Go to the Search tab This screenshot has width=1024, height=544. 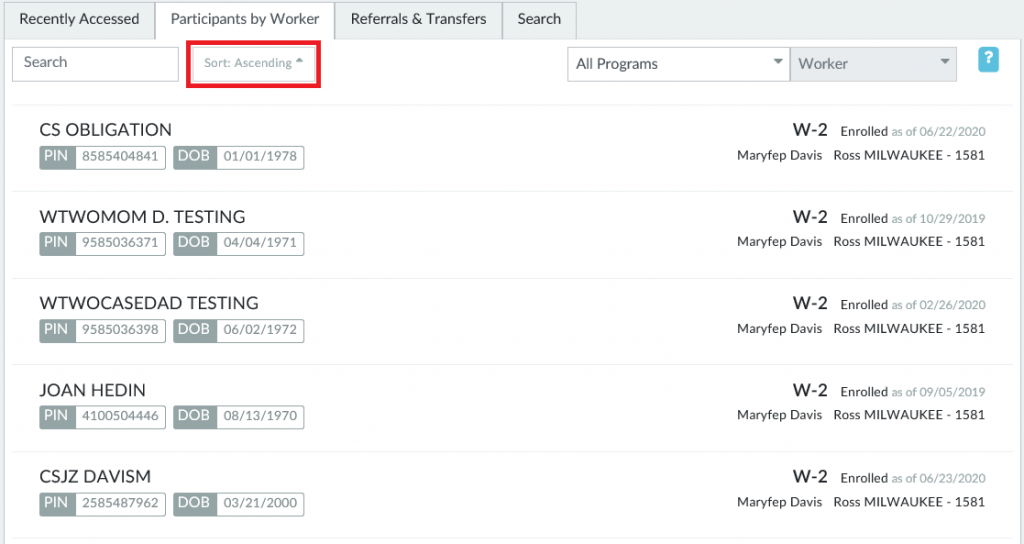(539, 19)
